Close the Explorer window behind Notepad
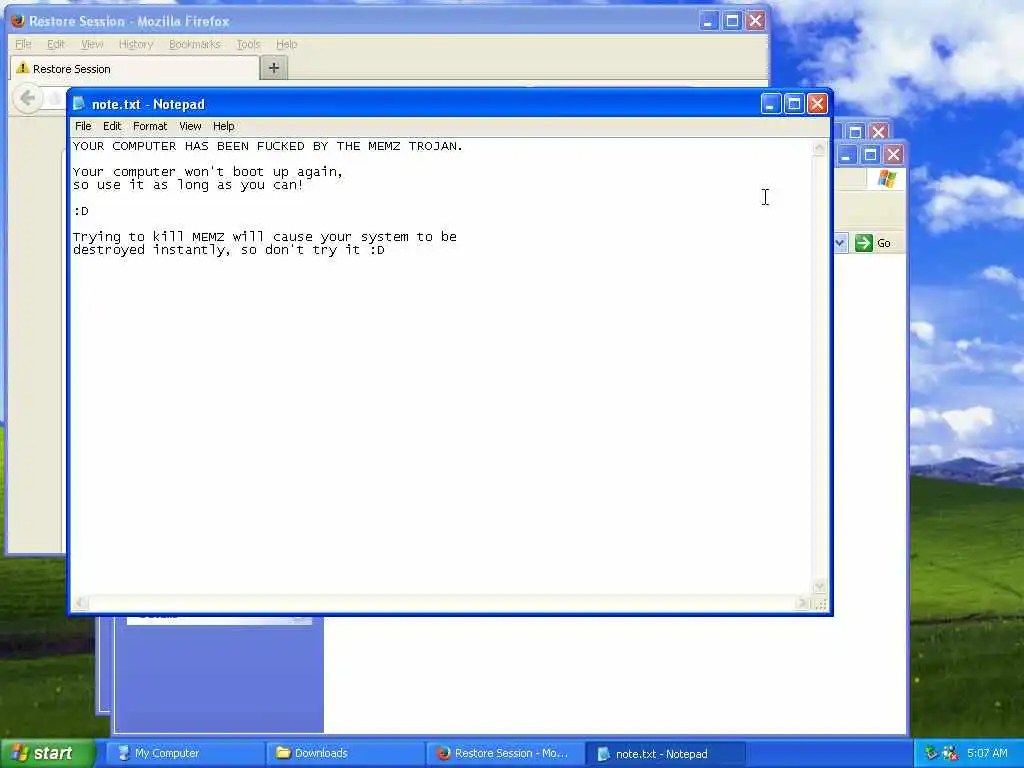The image size is (1024, 768). point(893,155)
